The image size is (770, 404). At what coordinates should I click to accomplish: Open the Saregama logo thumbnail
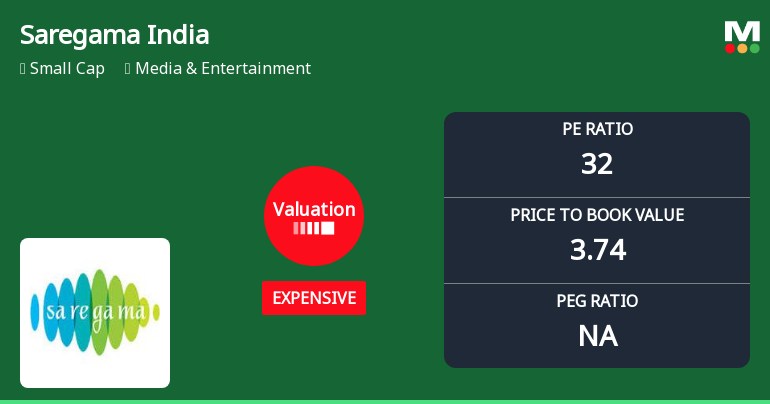coord(95,313)
